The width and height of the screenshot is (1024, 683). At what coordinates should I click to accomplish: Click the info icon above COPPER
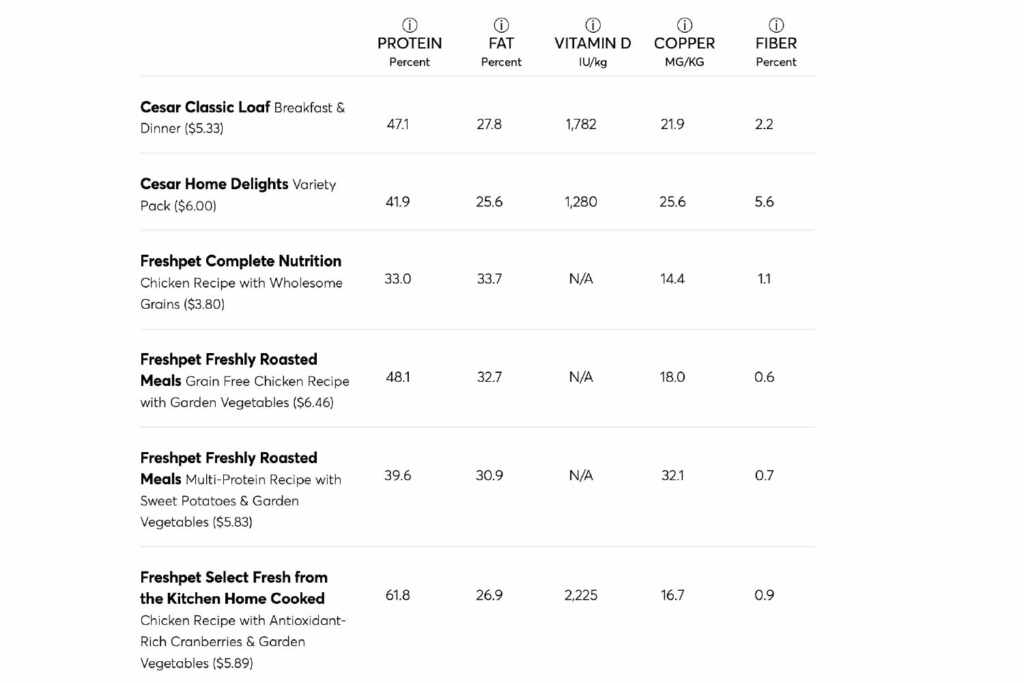pos(684,25)
